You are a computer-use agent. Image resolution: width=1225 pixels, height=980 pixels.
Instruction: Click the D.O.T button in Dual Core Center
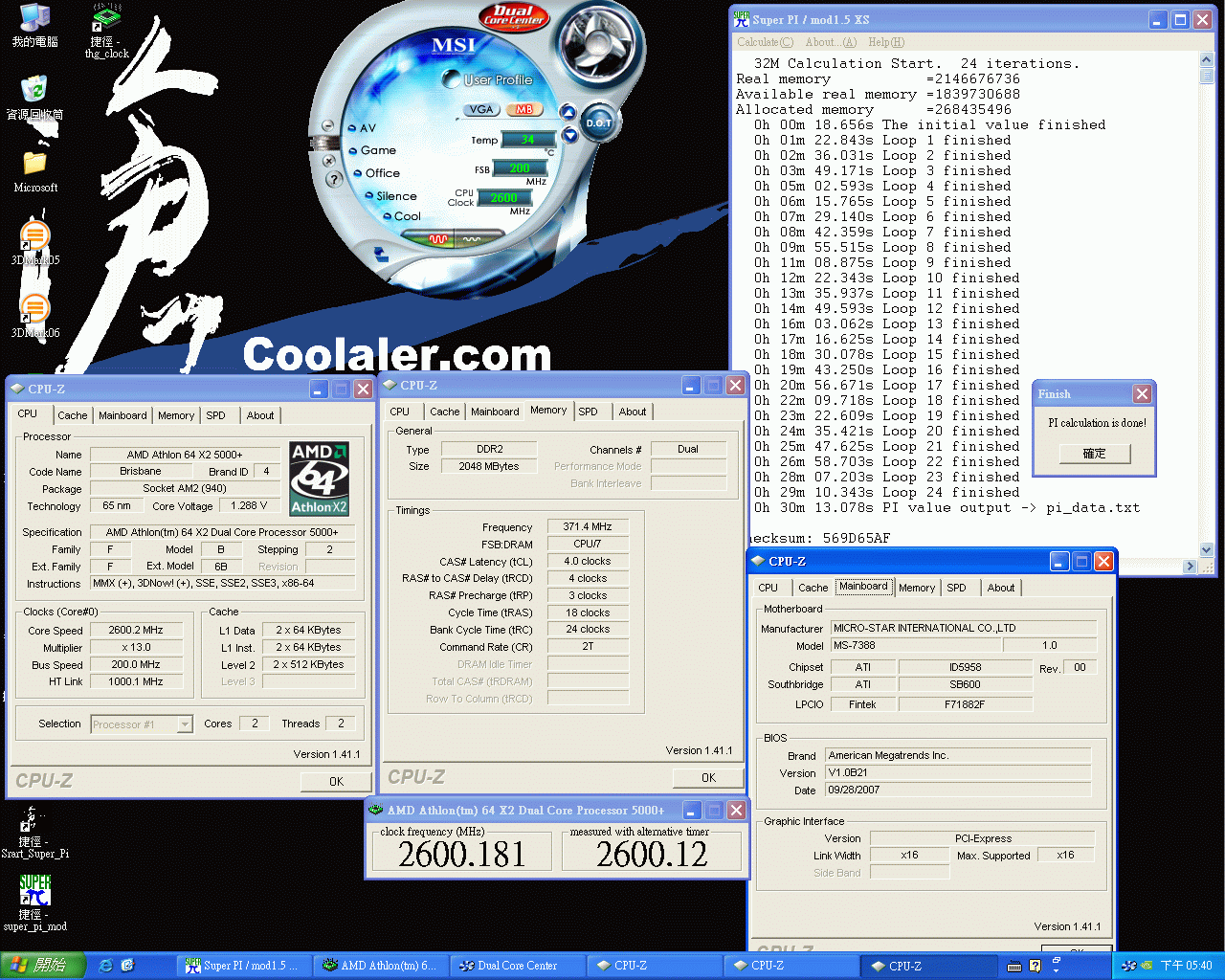coord(599,123)
